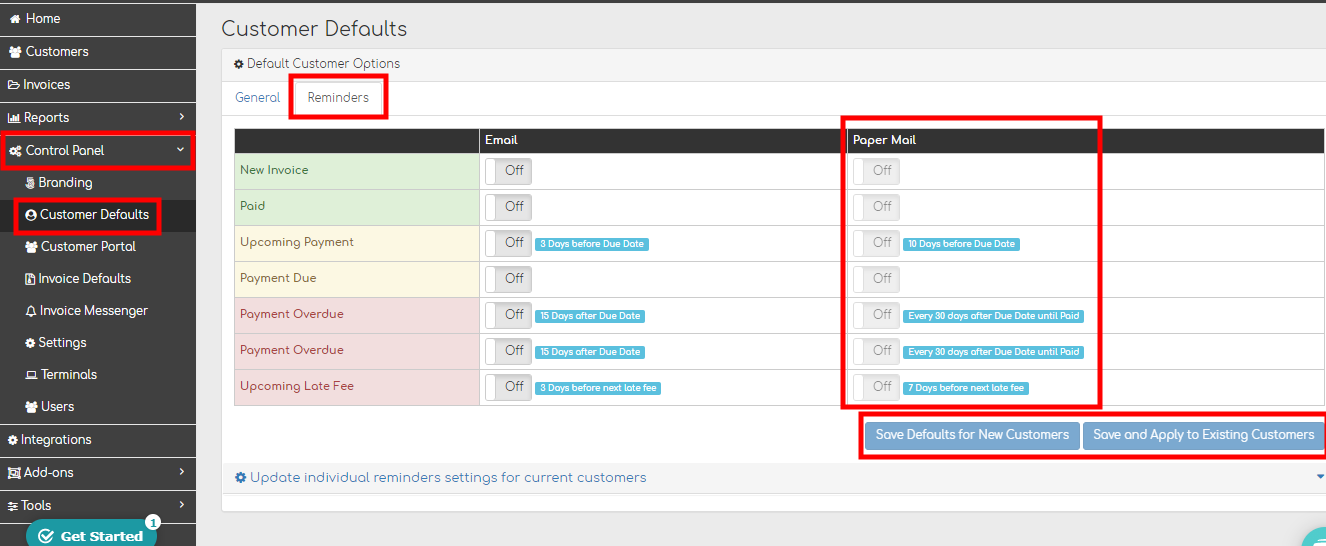Toggle Email reminder for Payment Due

[x=508, y=279]
